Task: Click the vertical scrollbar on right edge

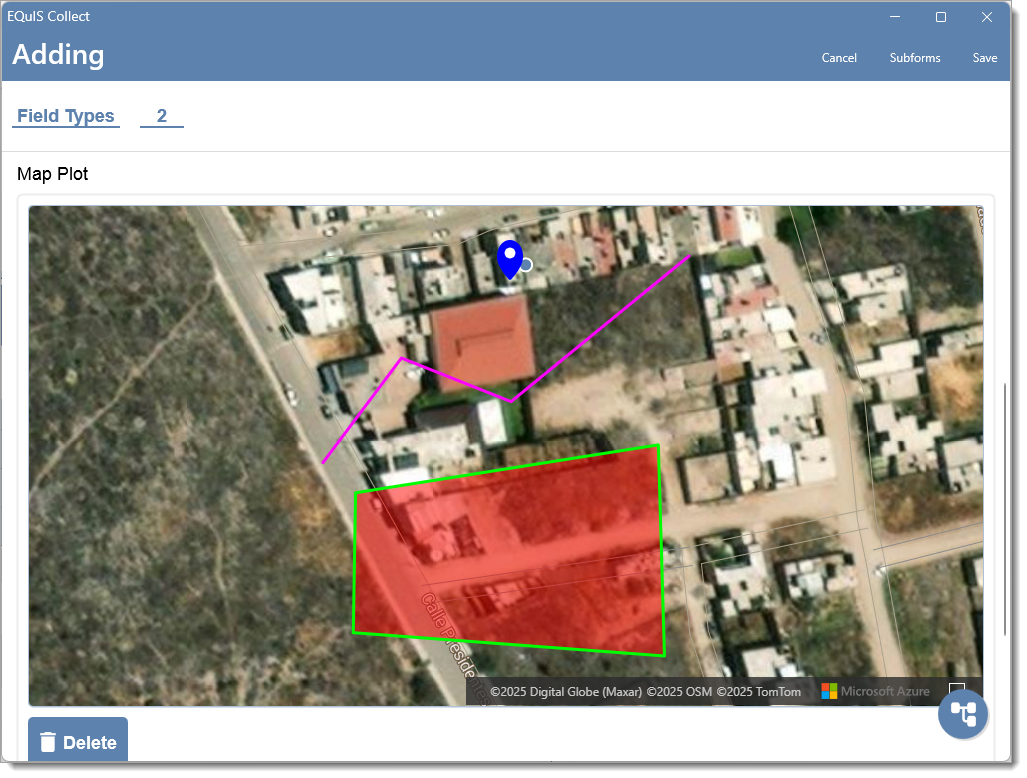Action: (1005, 509)
